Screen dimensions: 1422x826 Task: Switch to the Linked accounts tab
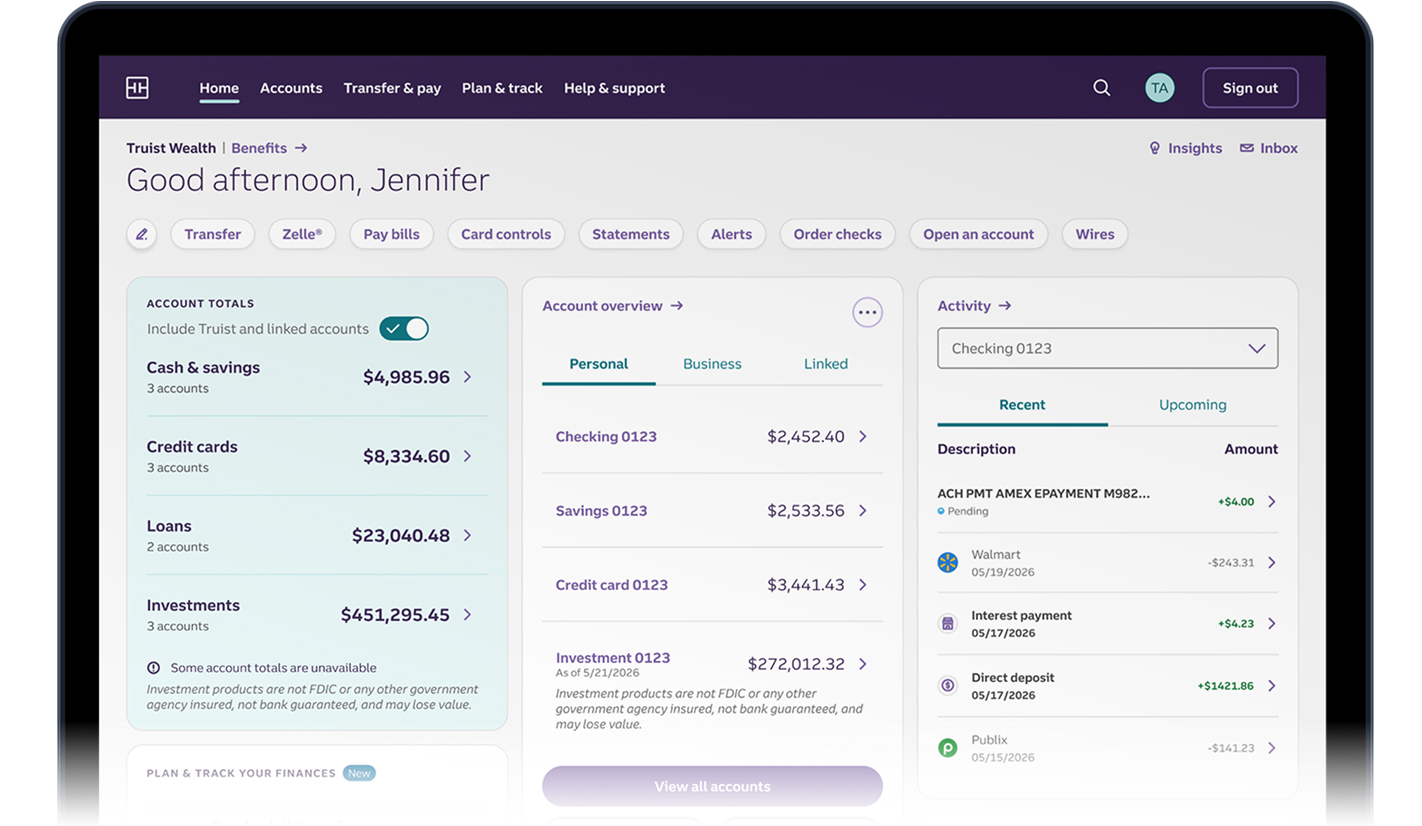(x=826, y=364)
